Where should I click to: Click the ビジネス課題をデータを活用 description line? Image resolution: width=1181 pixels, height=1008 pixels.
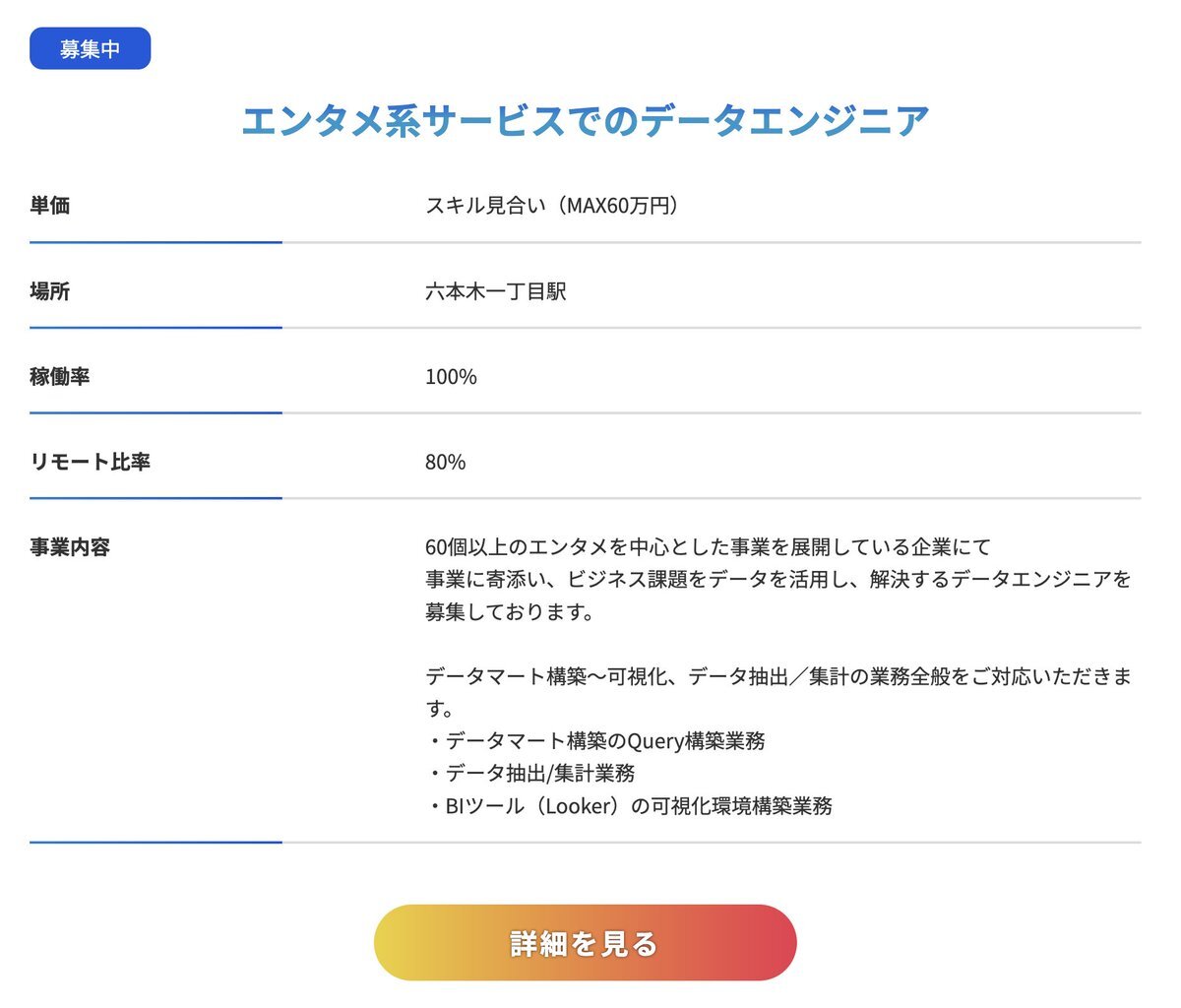click(778, 579)
